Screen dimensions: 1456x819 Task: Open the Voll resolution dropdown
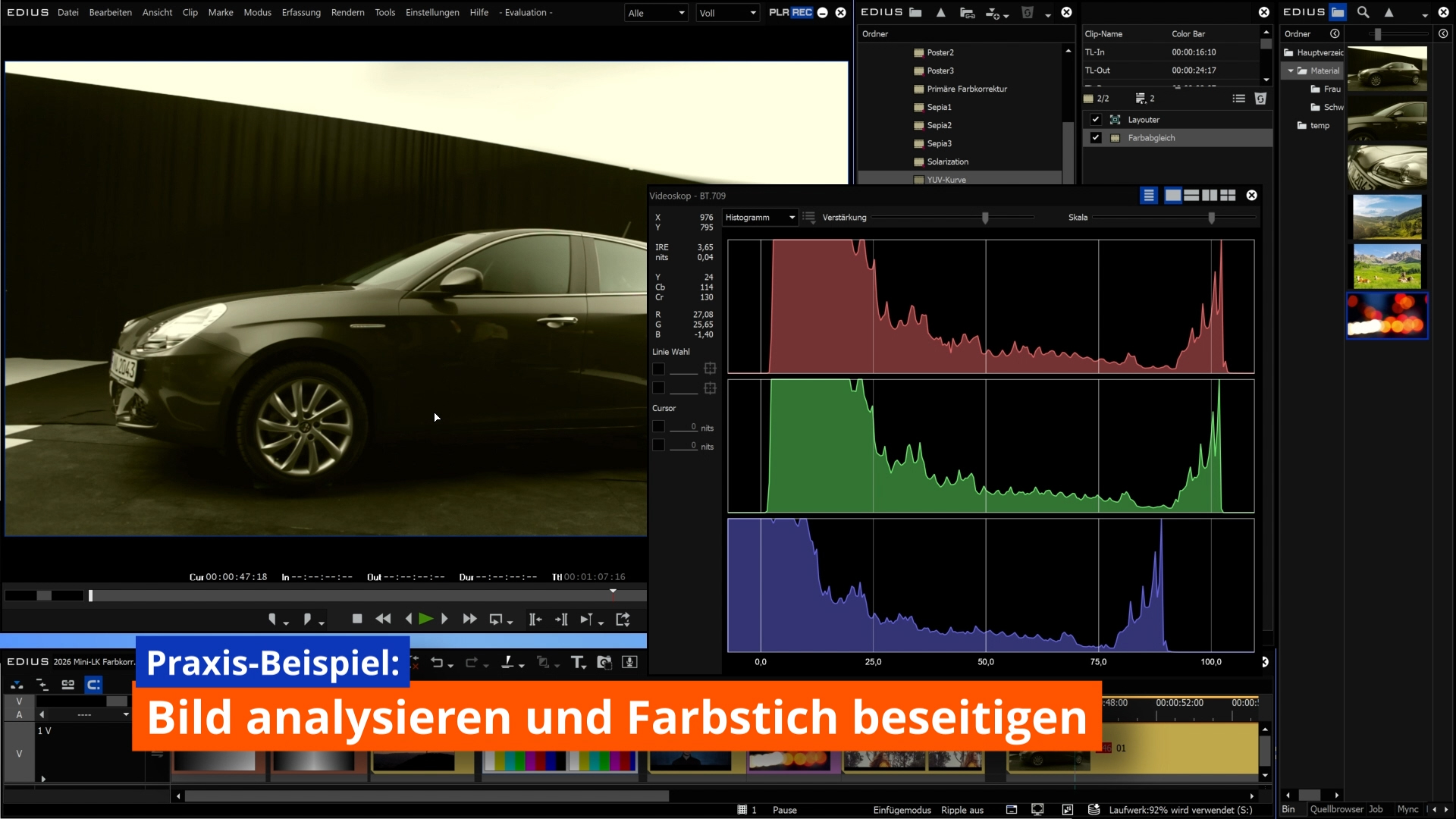tap(726, 13)
